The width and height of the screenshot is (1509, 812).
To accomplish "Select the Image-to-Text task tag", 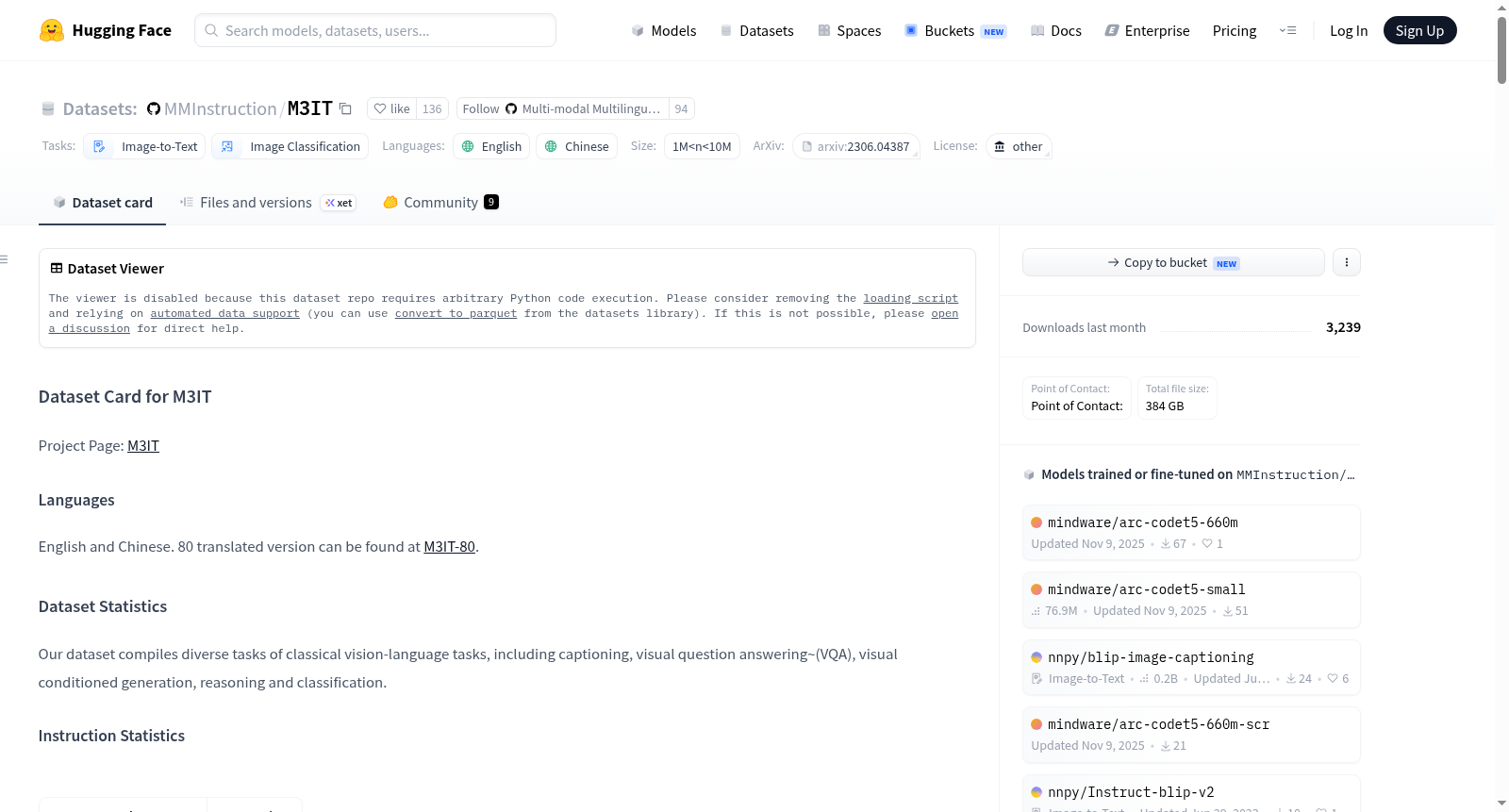I will [x=145, y=146].
